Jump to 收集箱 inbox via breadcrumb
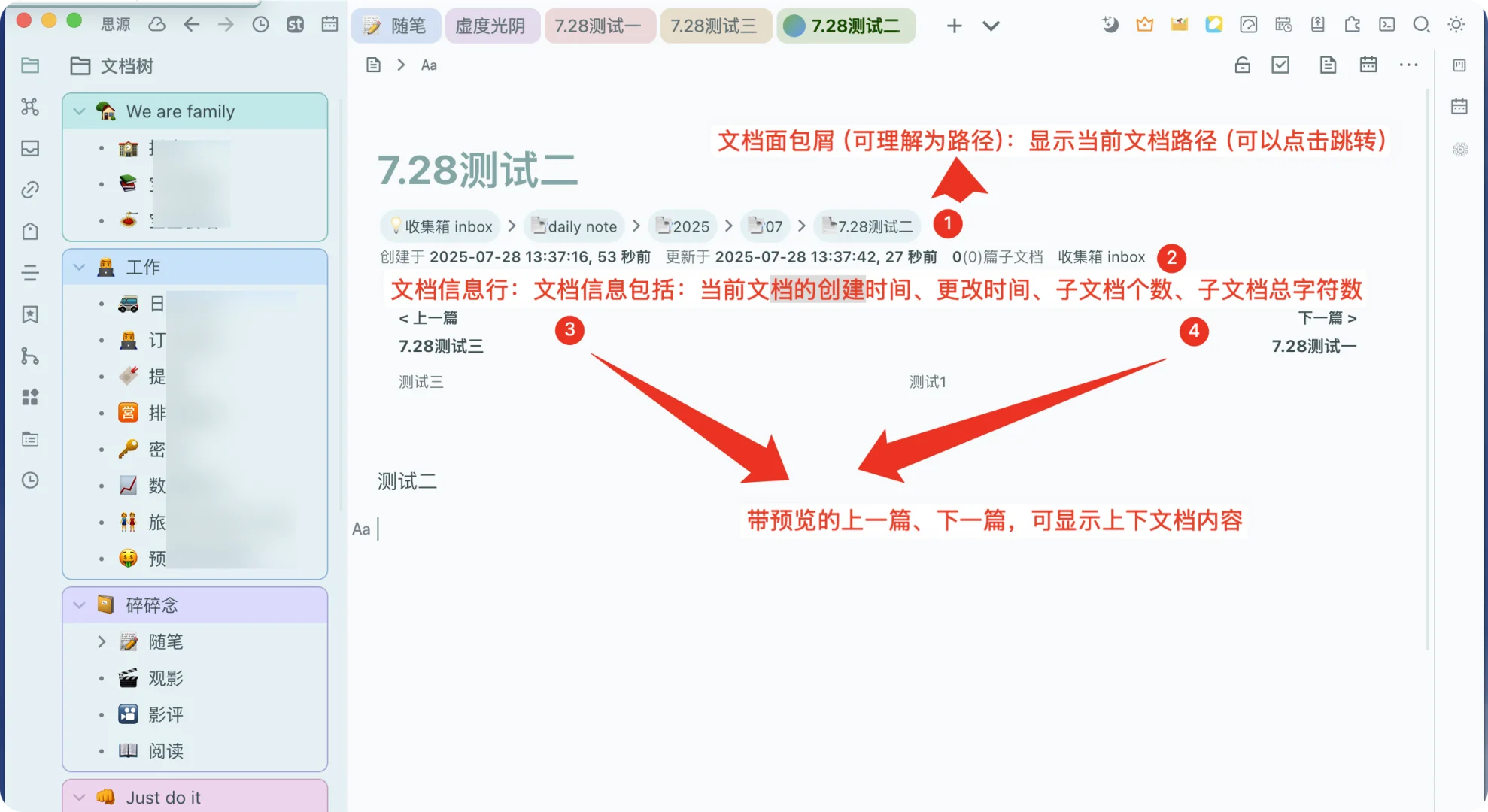 tap(440, 226)
